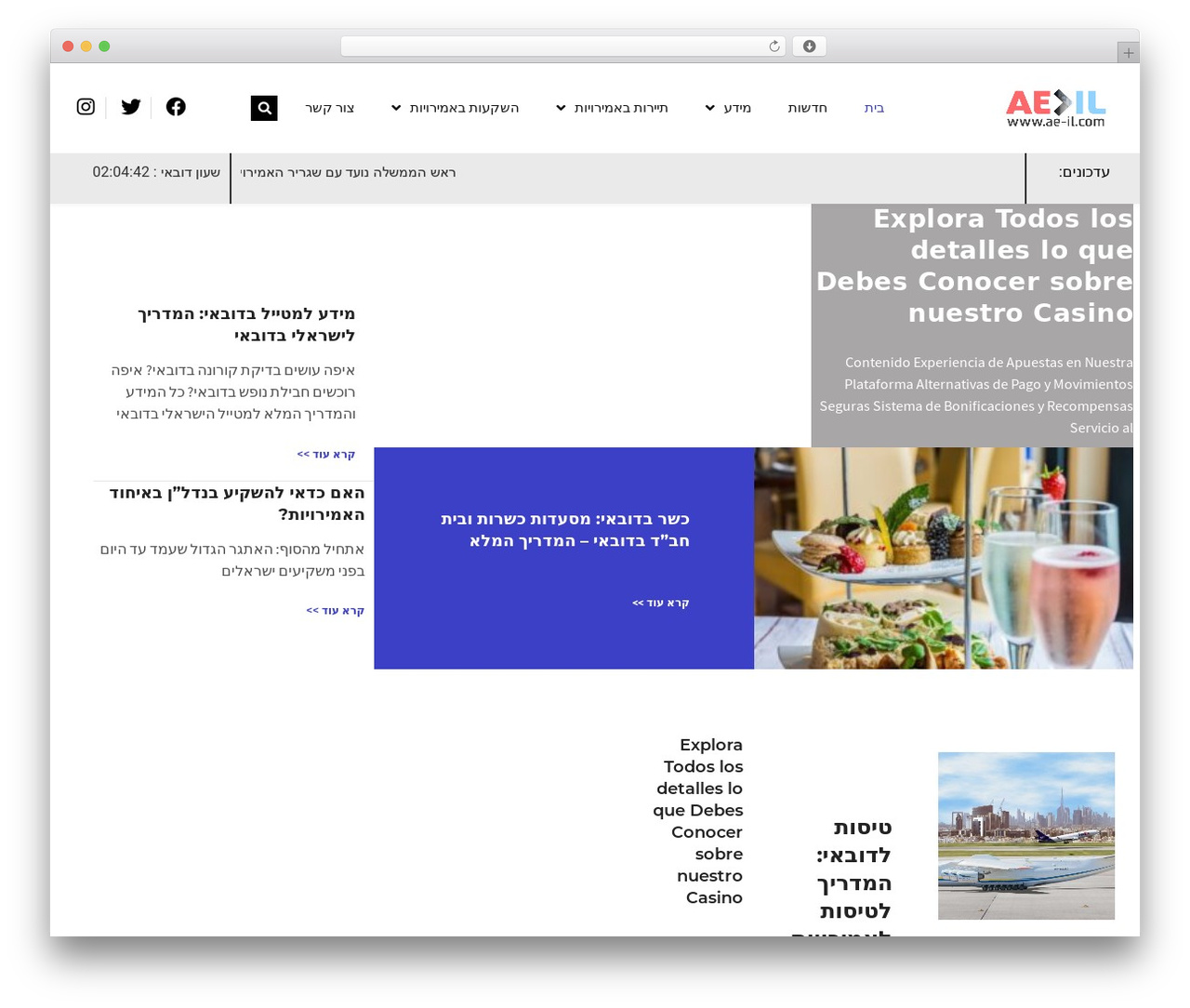The width and height of the screenshot is (1190, 1008).
Task: Go to the חדשות menu item
Action: 808,108
